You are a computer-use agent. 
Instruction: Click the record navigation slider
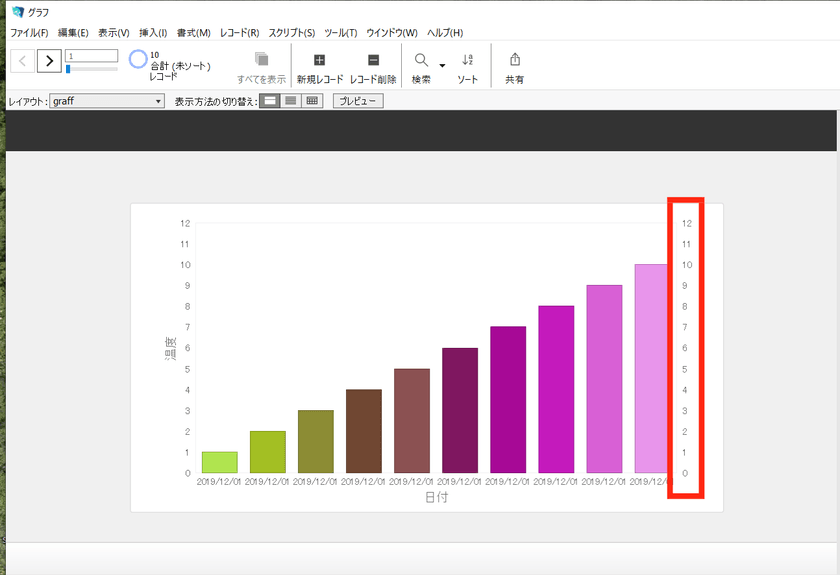91,69
